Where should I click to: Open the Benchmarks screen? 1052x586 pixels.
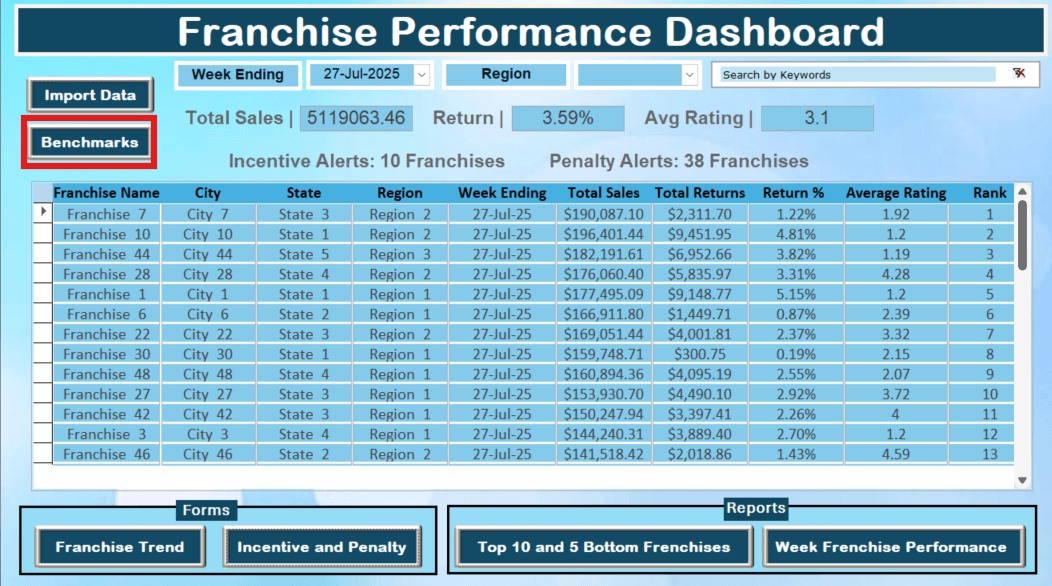coord(89,141)
